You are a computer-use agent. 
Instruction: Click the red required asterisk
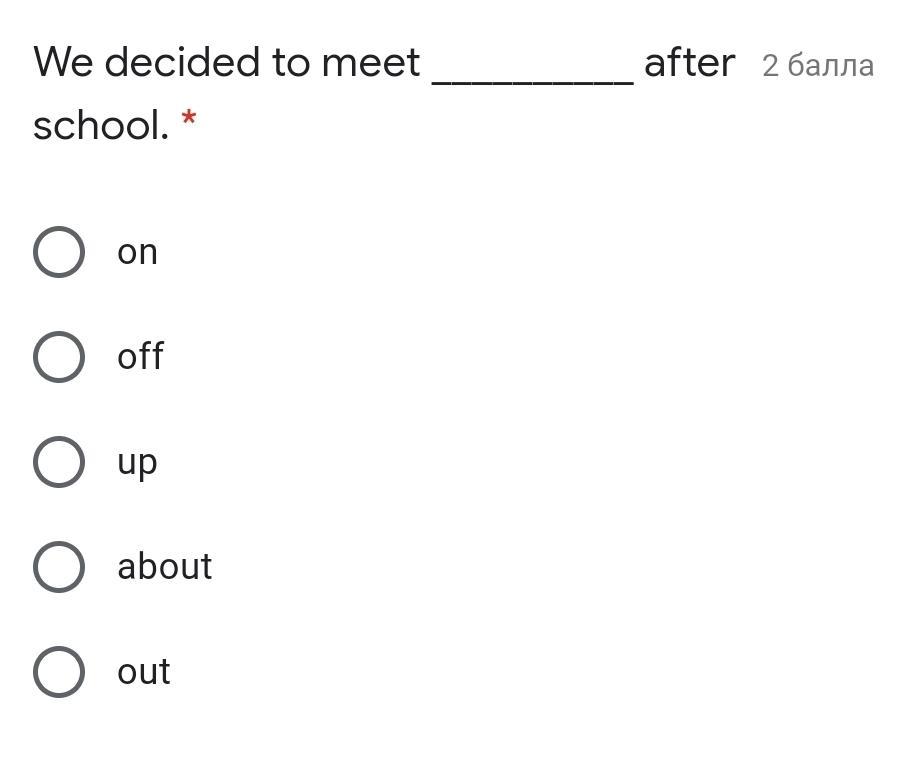point(189,121)
